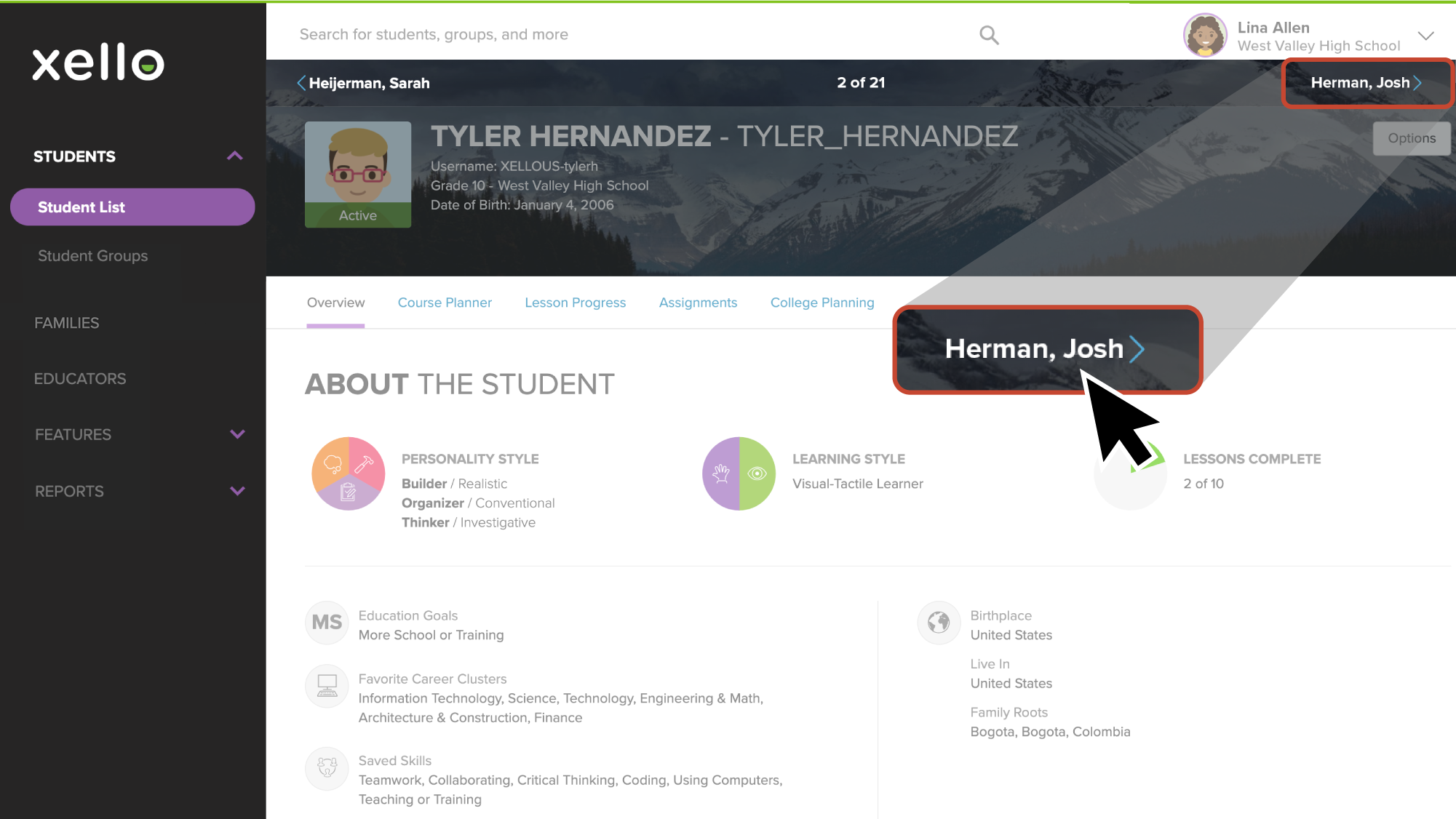Click the Education Goals MS icon
Image resolution: width=1456 pixels, height=819 pixels.
[x=327, y=623]
